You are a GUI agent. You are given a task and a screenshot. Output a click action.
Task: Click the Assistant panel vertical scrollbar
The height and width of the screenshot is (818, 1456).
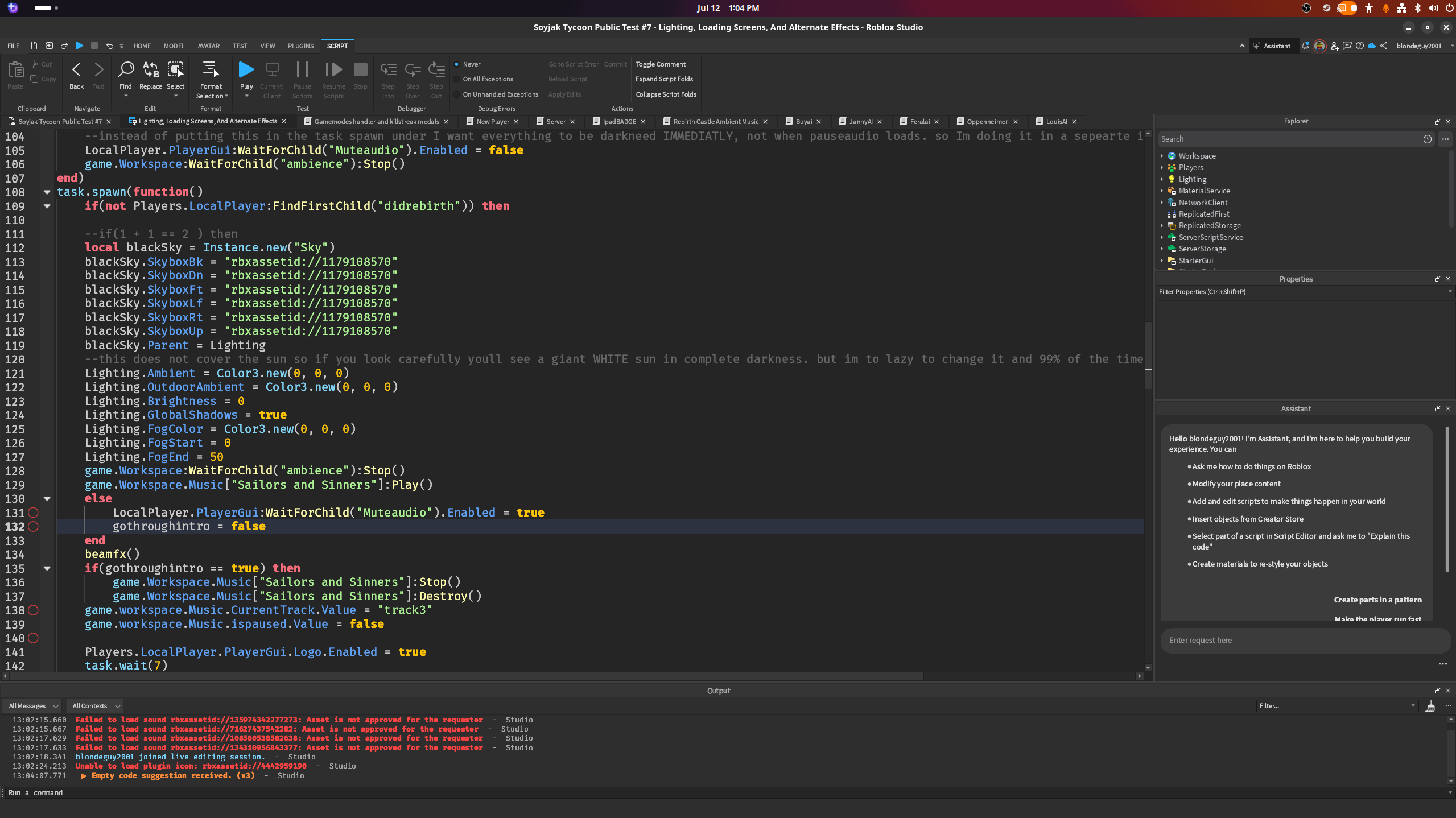[x=1446, y=499]
